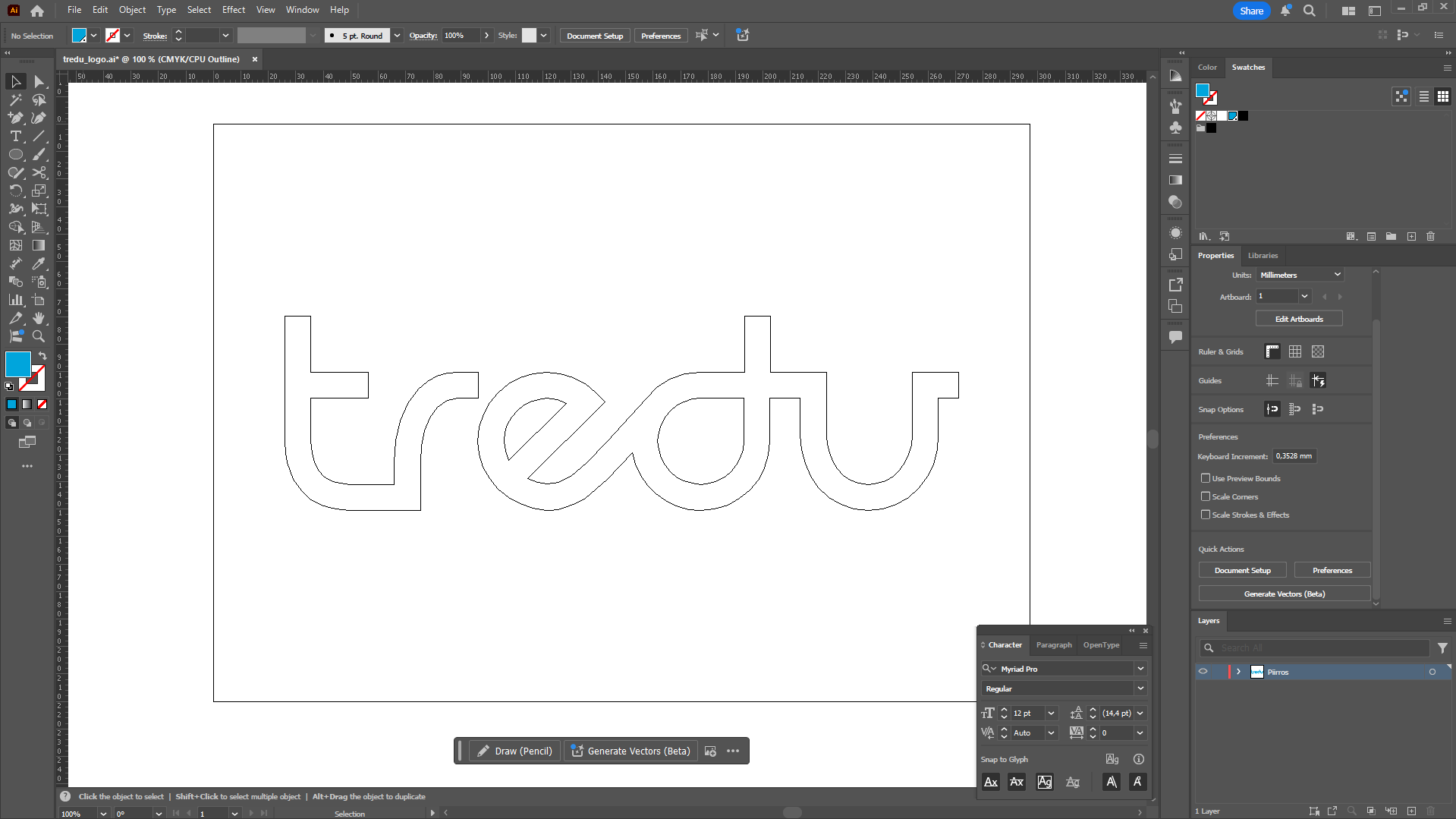Viewport: 1456px width, 819px height.
Task: Open the Object menu
Action: point(132,10)
